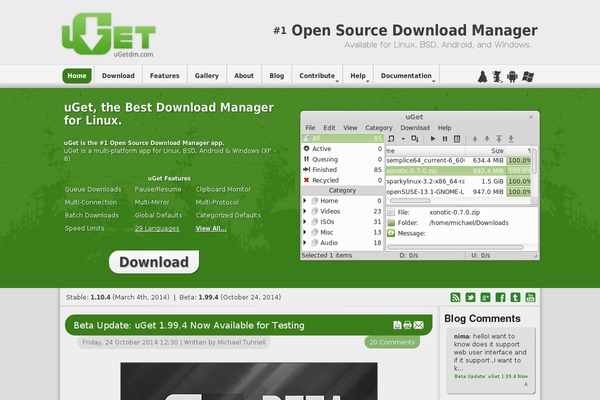Click the blog post banner thumbnail image
This screenshot has height=400, width=600.
click(x=249, y=381)
